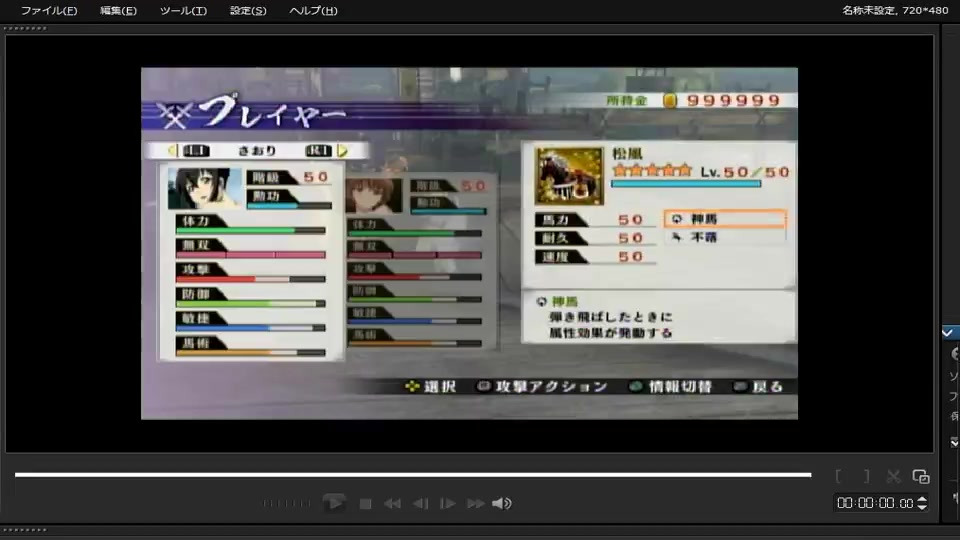The image size is (960, 540).
Task: Open the ファイル(F) menu
Action: tap(49, 10)
